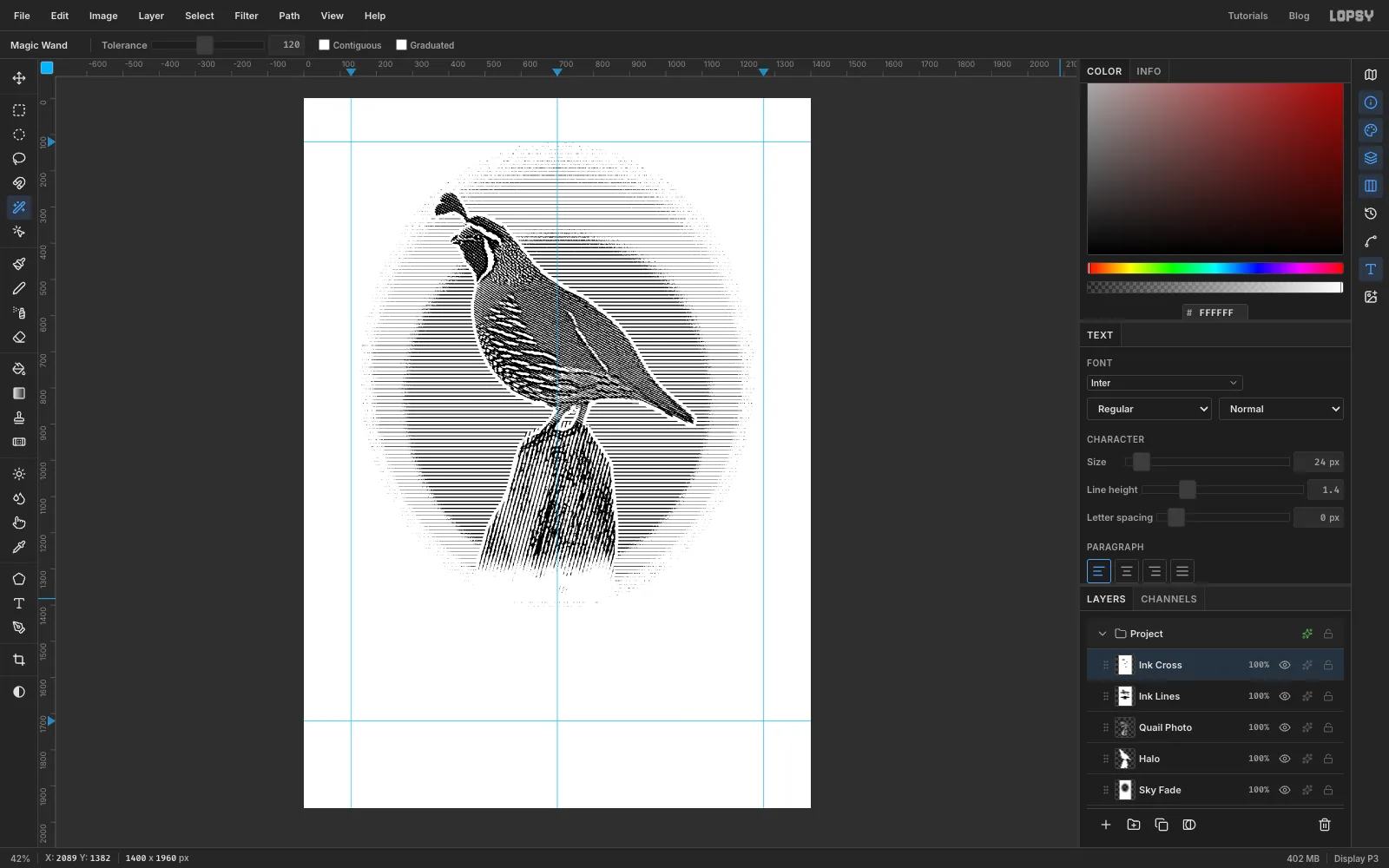Screen dimensions: 1389x868
Task: Open the Blog link
Action: tap(1299, 16)
